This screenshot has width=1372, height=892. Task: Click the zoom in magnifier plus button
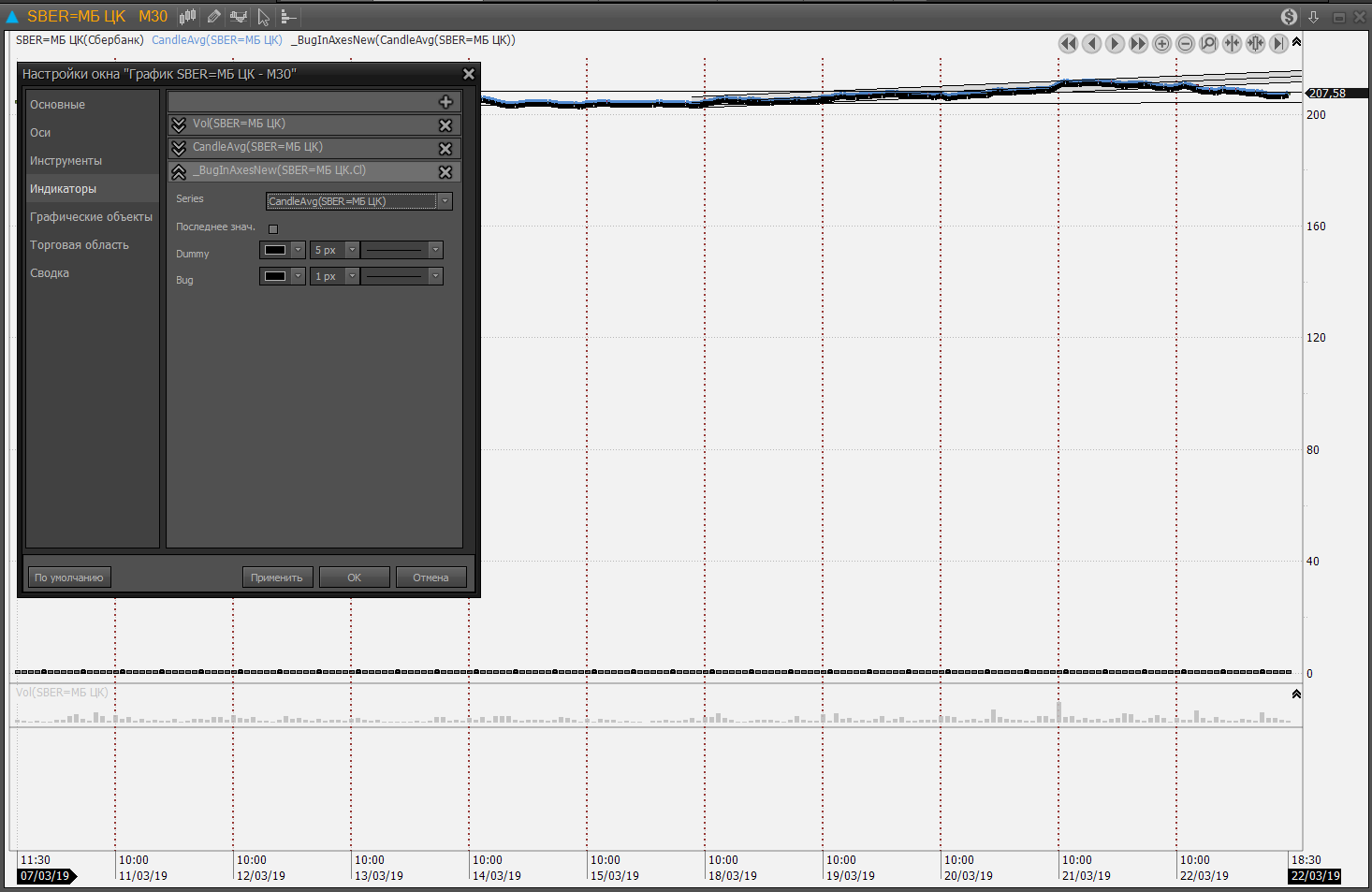(1161, 44)
